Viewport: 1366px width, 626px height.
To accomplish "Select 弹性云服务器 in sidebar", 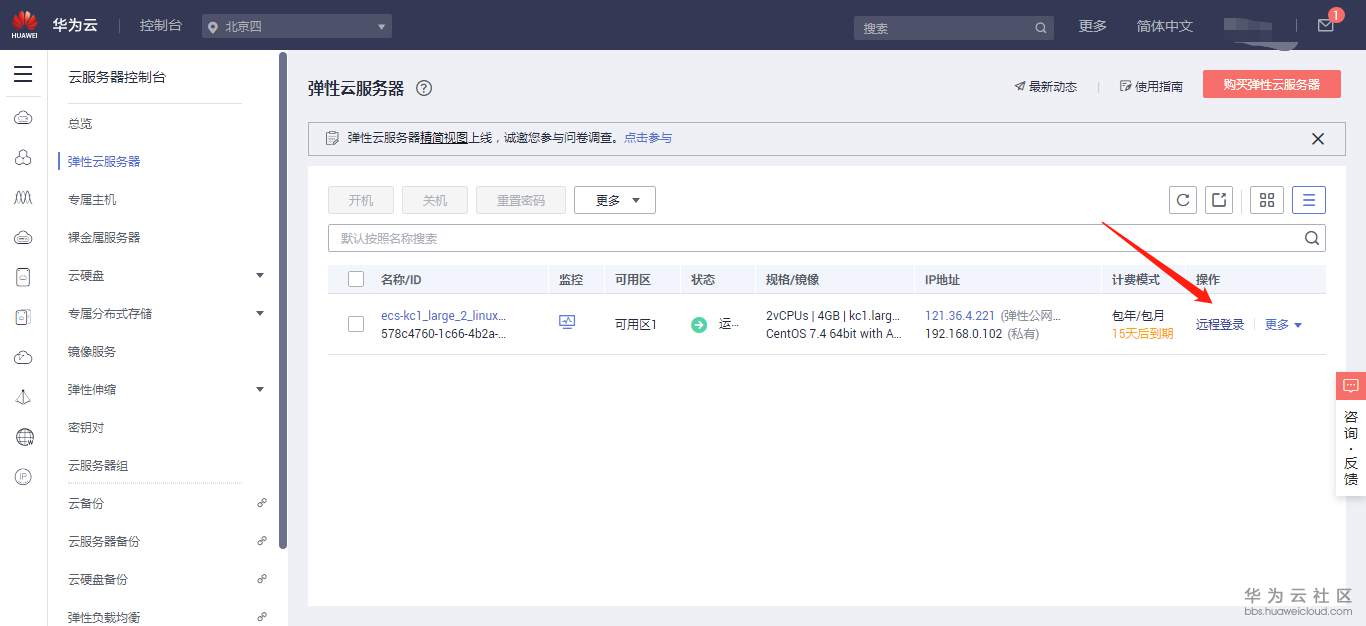I will [104, 161].
